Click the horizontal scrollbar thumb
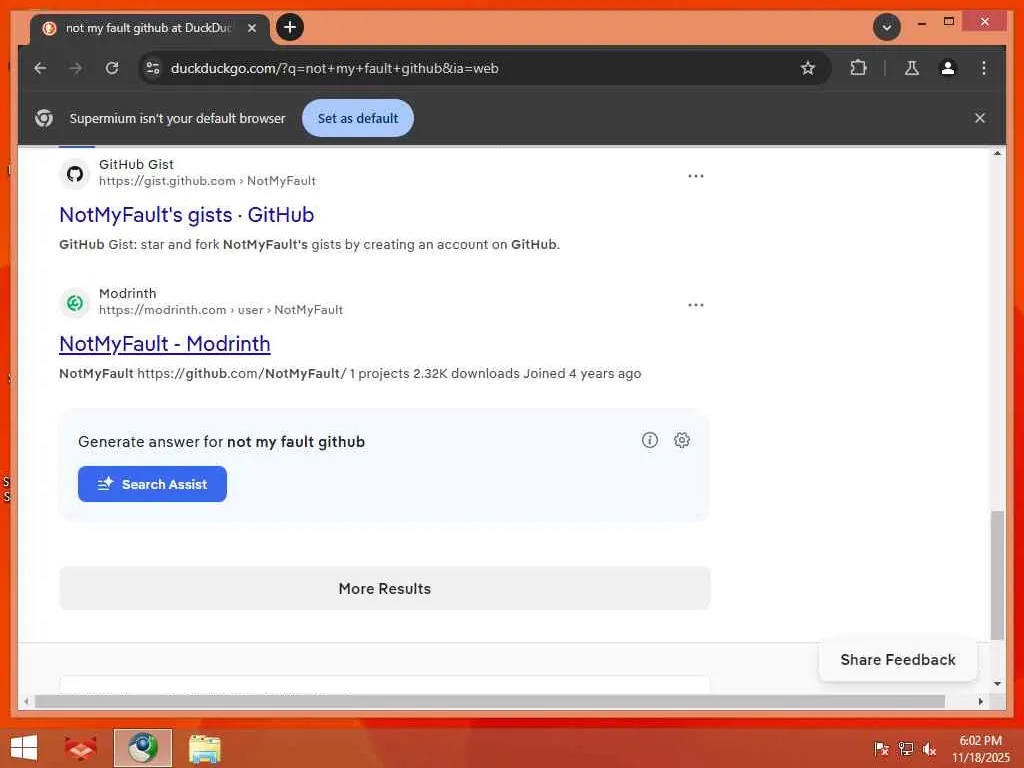Viewport: 1024px width, 768px height. pyautogui.click(x=490, y=701)
